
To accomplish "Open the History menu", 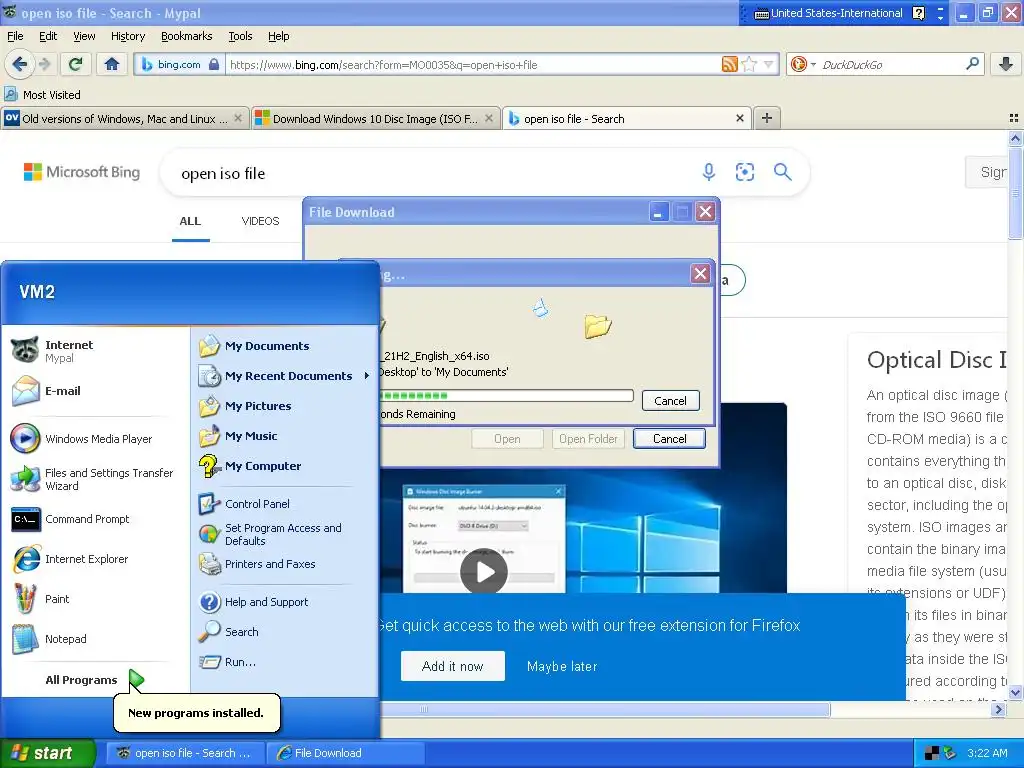I will tap(127, 36).
